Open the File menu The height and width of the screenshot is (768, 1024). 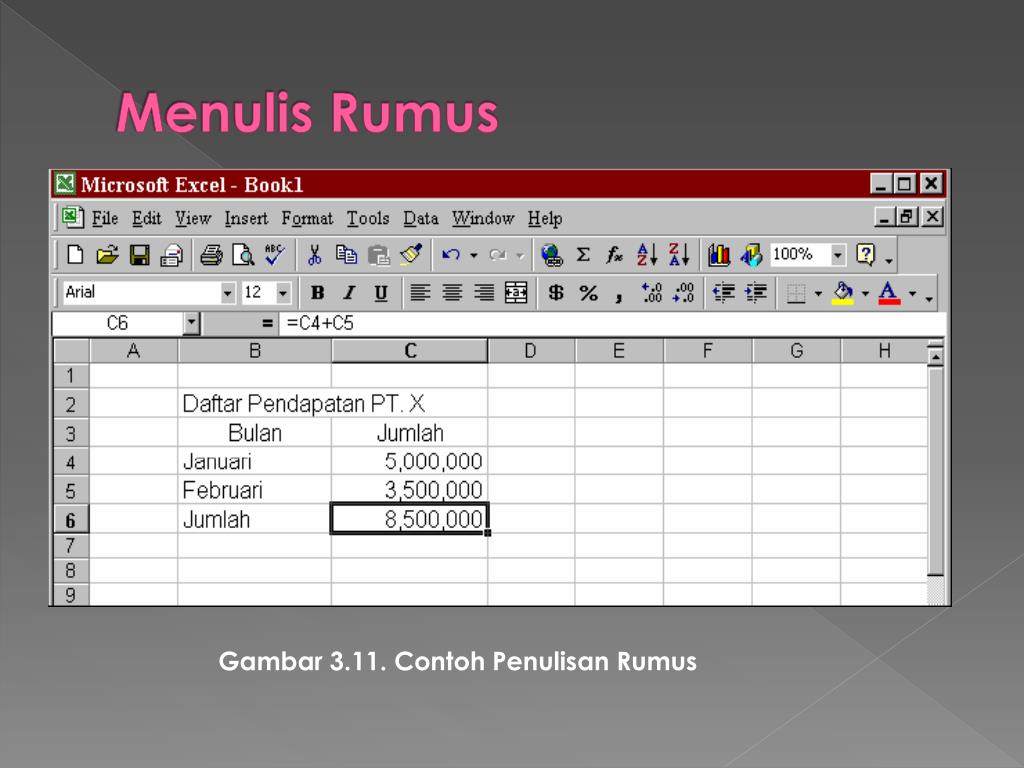[104, 218]
